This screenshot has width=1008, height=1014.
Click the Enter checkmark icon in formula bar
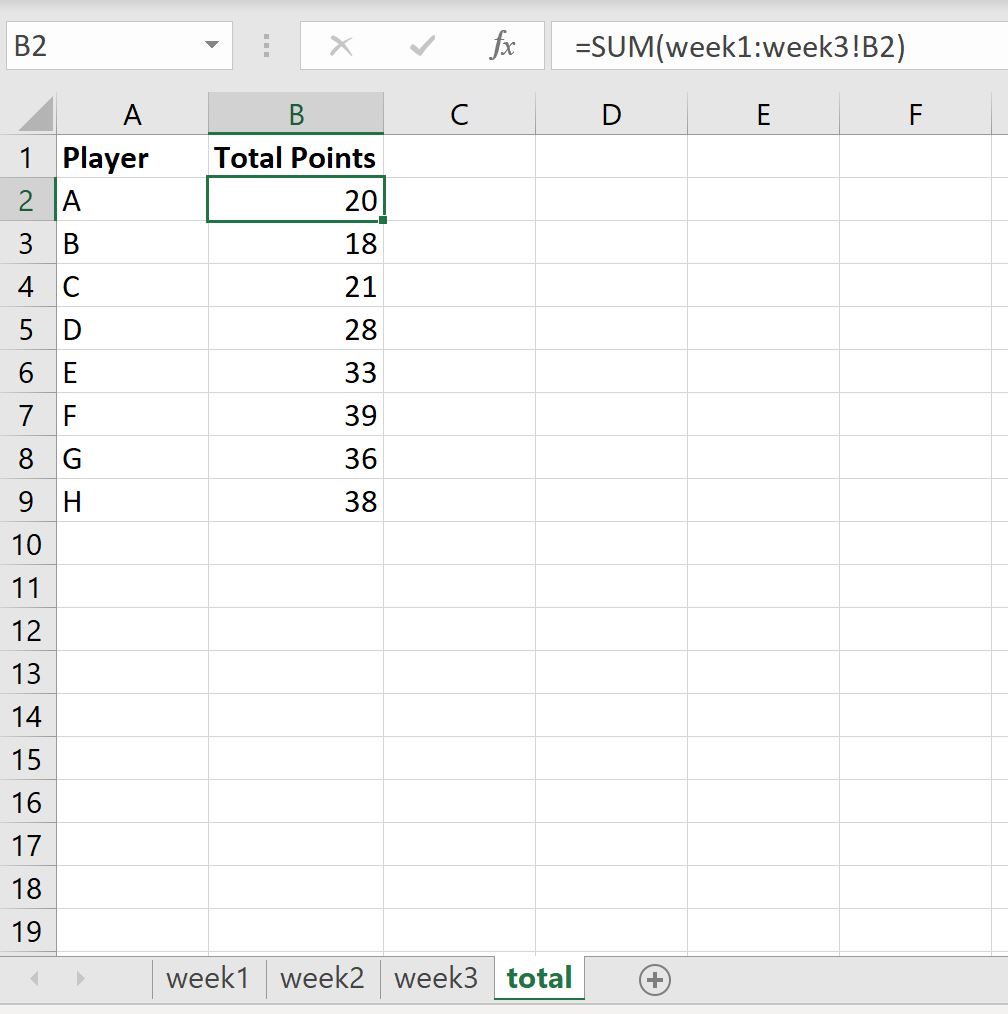422,46
